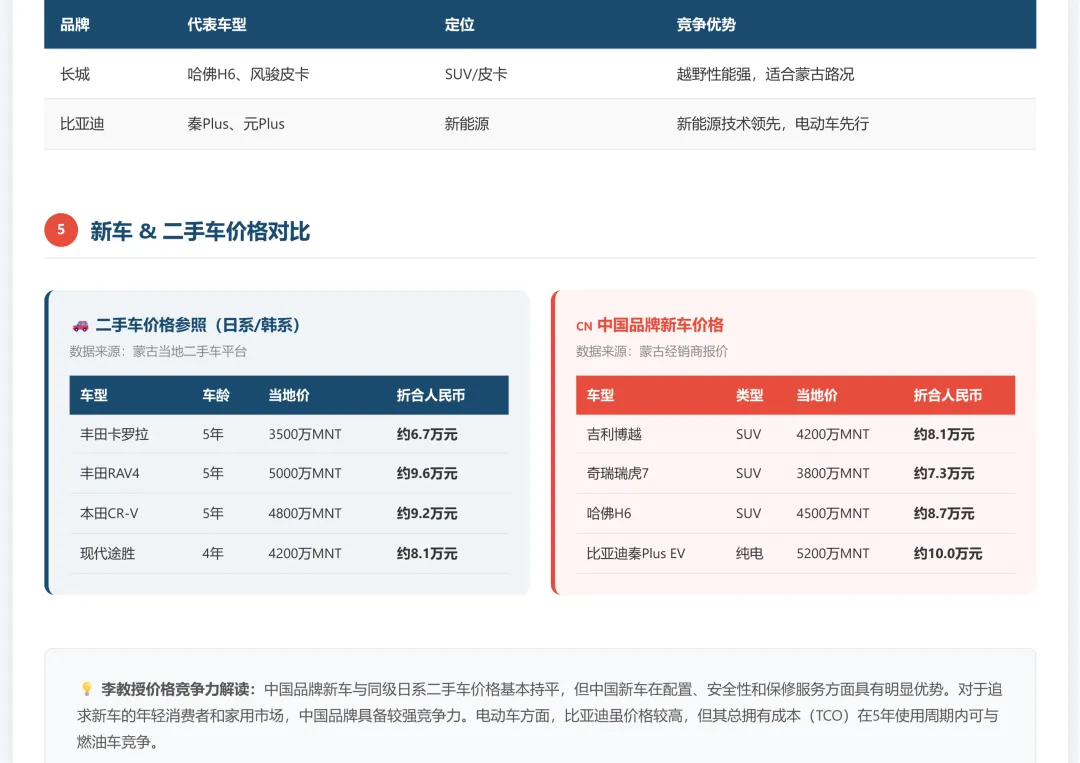Click the 3500万MNT price cell
Screen dimensions: 1080x763
(305, 435)
